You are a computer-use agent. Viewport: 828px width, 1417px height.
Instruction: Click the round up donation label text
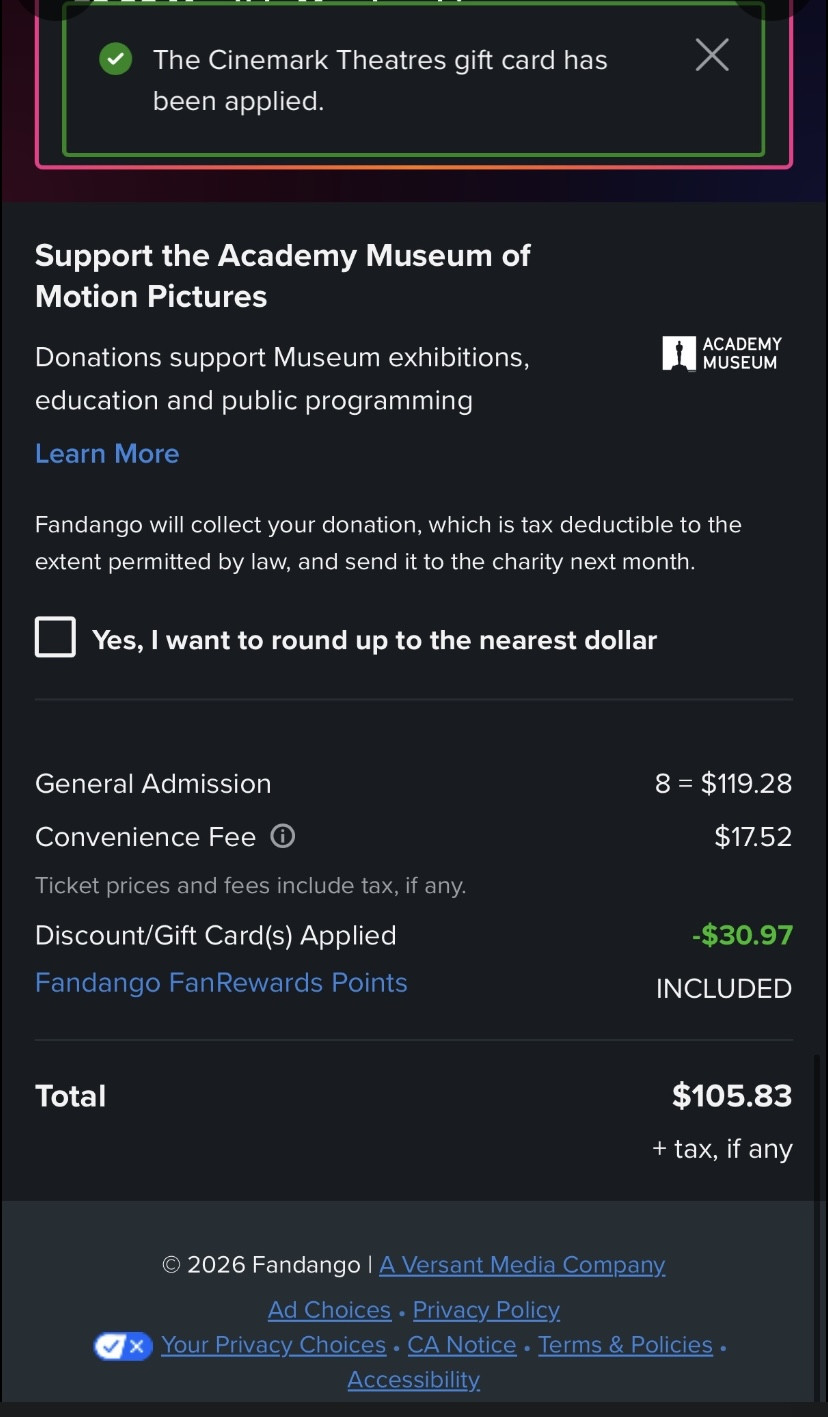[374, 640]
